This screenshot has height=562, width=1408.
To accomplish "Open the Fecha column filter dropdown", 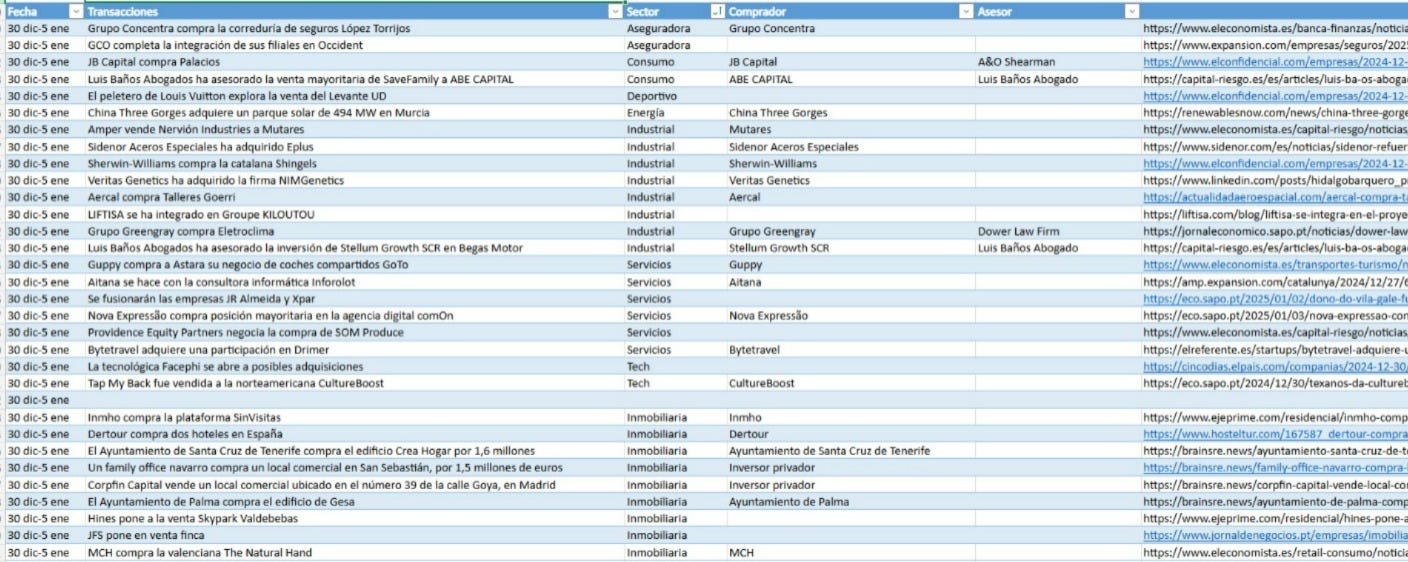I will 76,11.
